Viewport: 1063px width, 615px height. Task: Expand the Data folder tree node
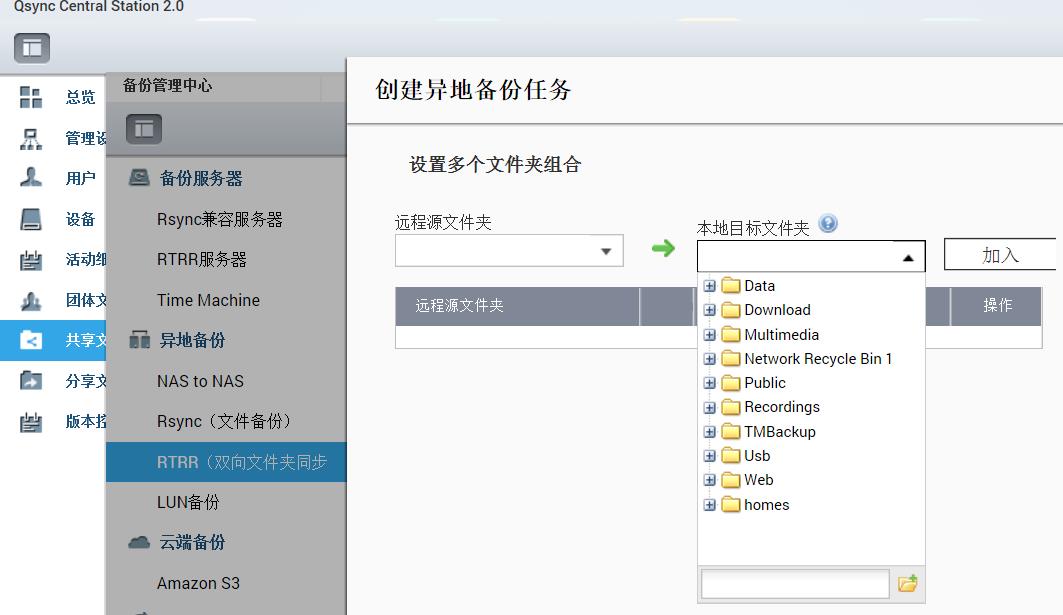click(709, 286)
